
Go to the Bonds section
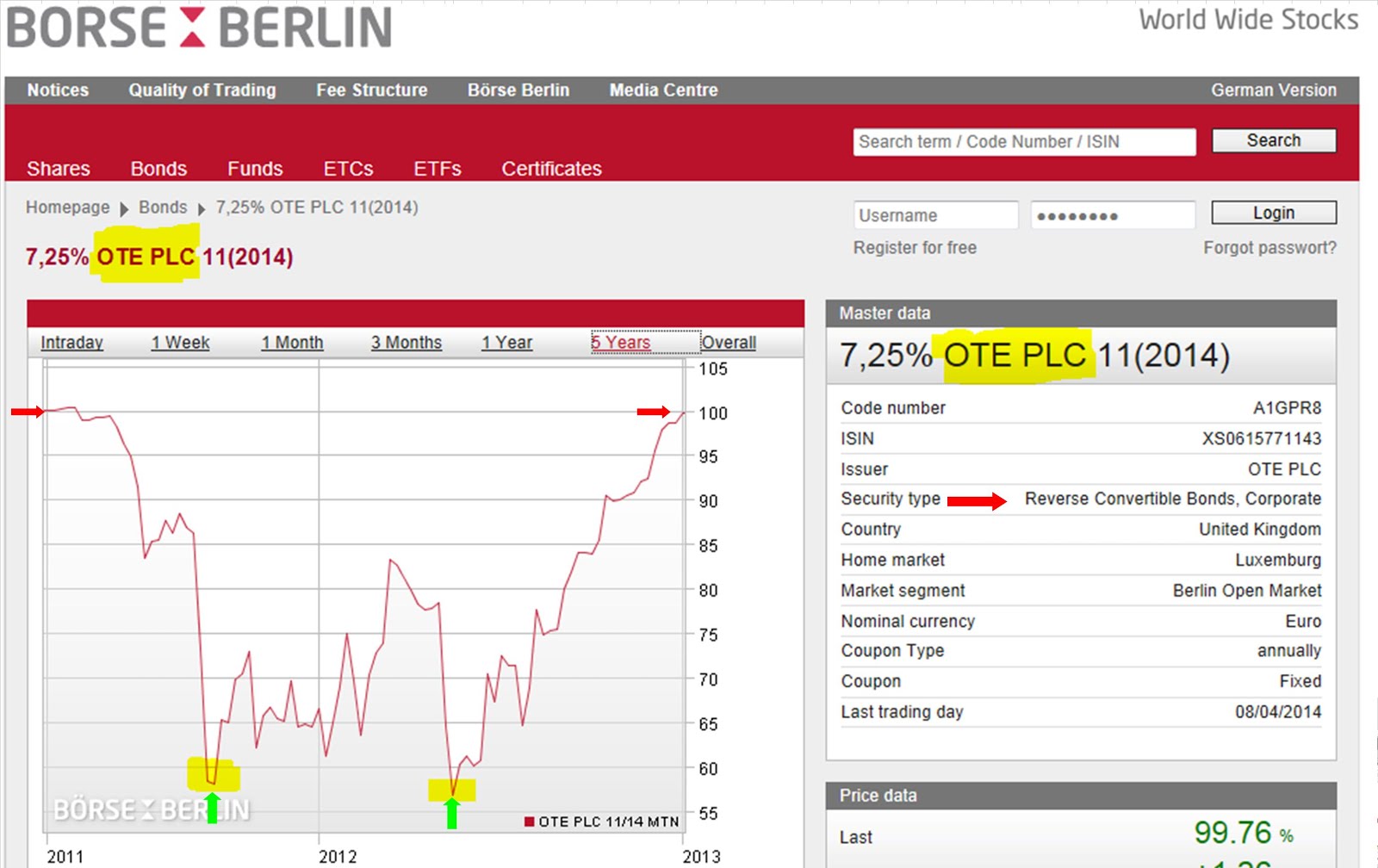[x=158, y=168]
